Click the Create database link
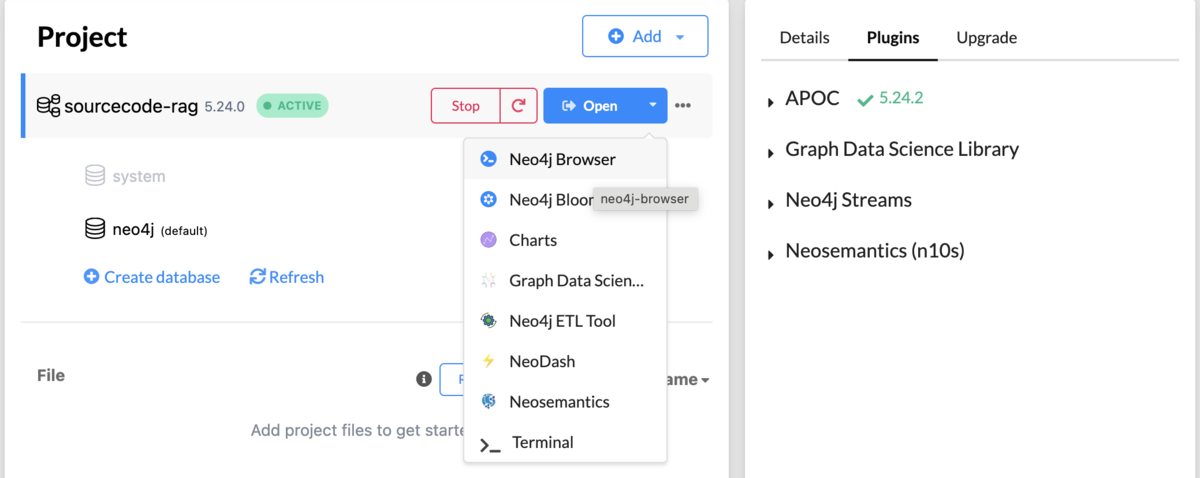The image size is (1200, 478). [x=152, y=277]
